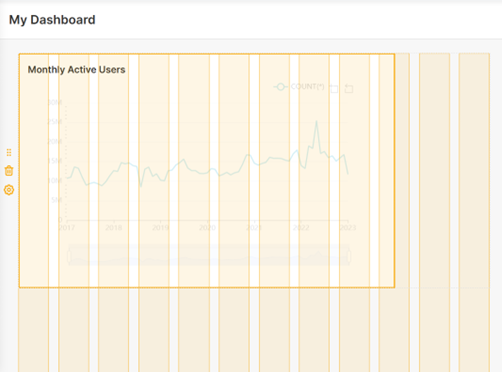Open chart settings via the gear icon
Screen dimensions: 502x372
[x=9, y=190]
